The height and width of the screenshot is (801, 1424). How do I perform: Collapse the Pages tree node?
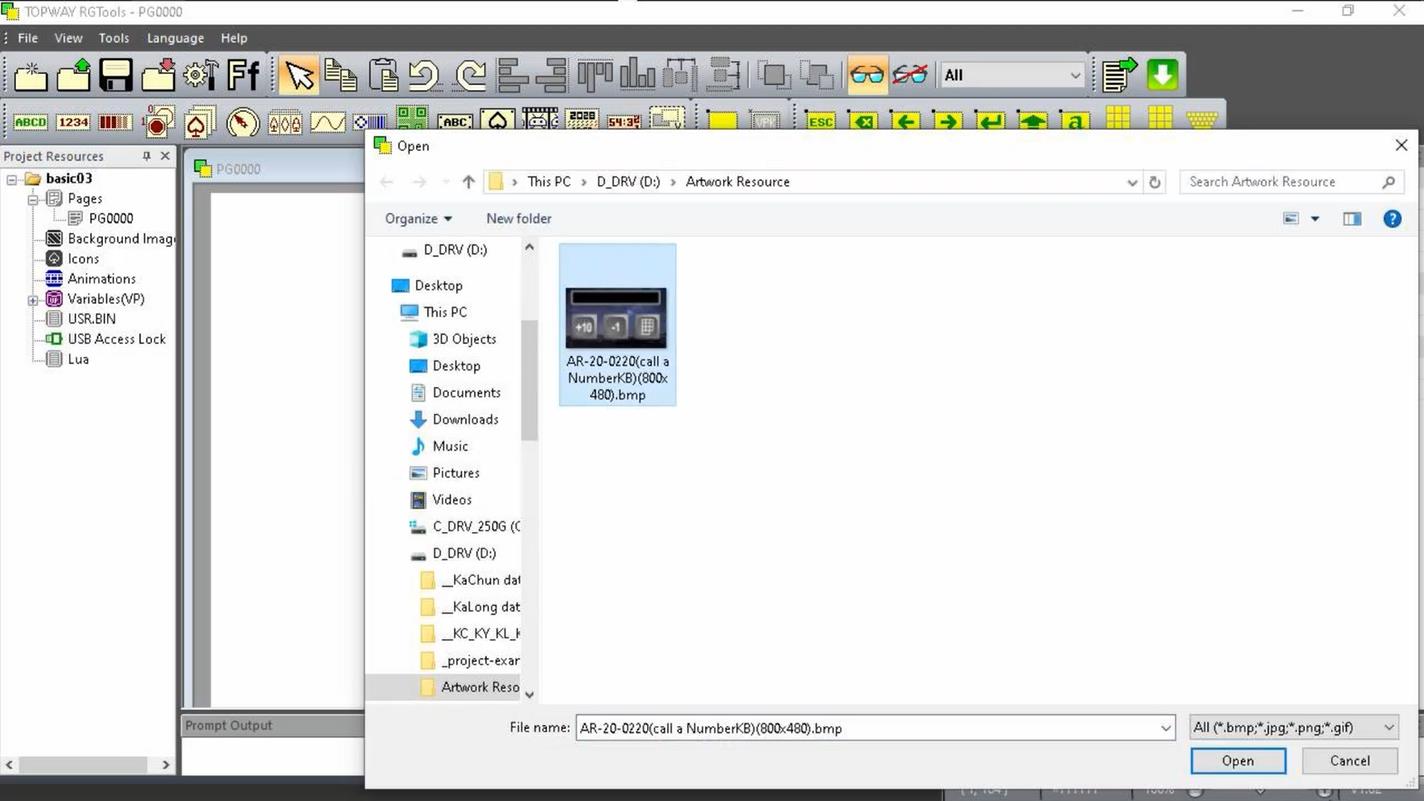click(x=33, y=199)
